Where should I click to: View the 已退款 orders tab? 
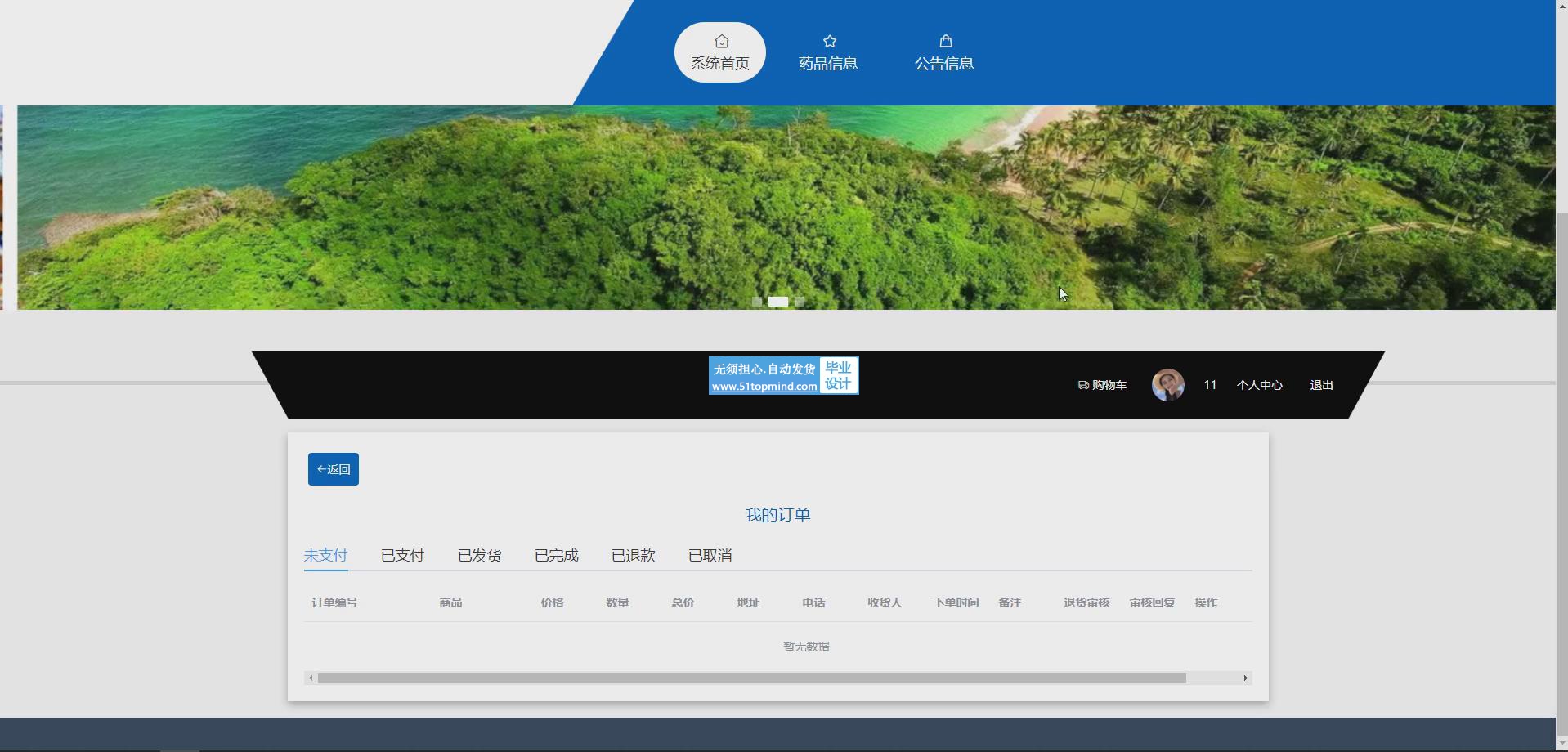pos(633,556)
